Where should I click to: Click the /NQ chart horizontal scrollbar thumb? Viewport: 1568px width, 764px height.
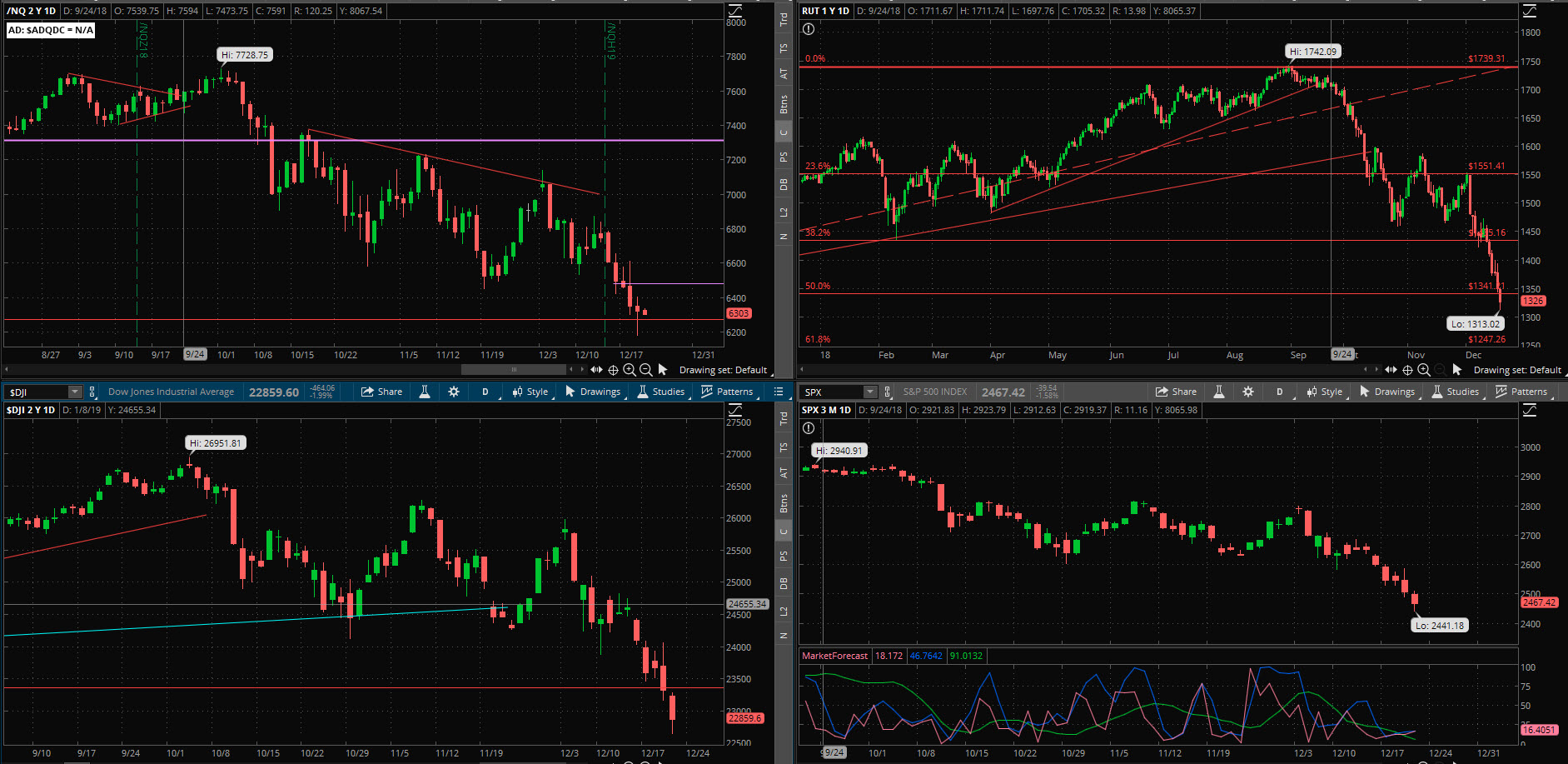[x=514, y=369]
